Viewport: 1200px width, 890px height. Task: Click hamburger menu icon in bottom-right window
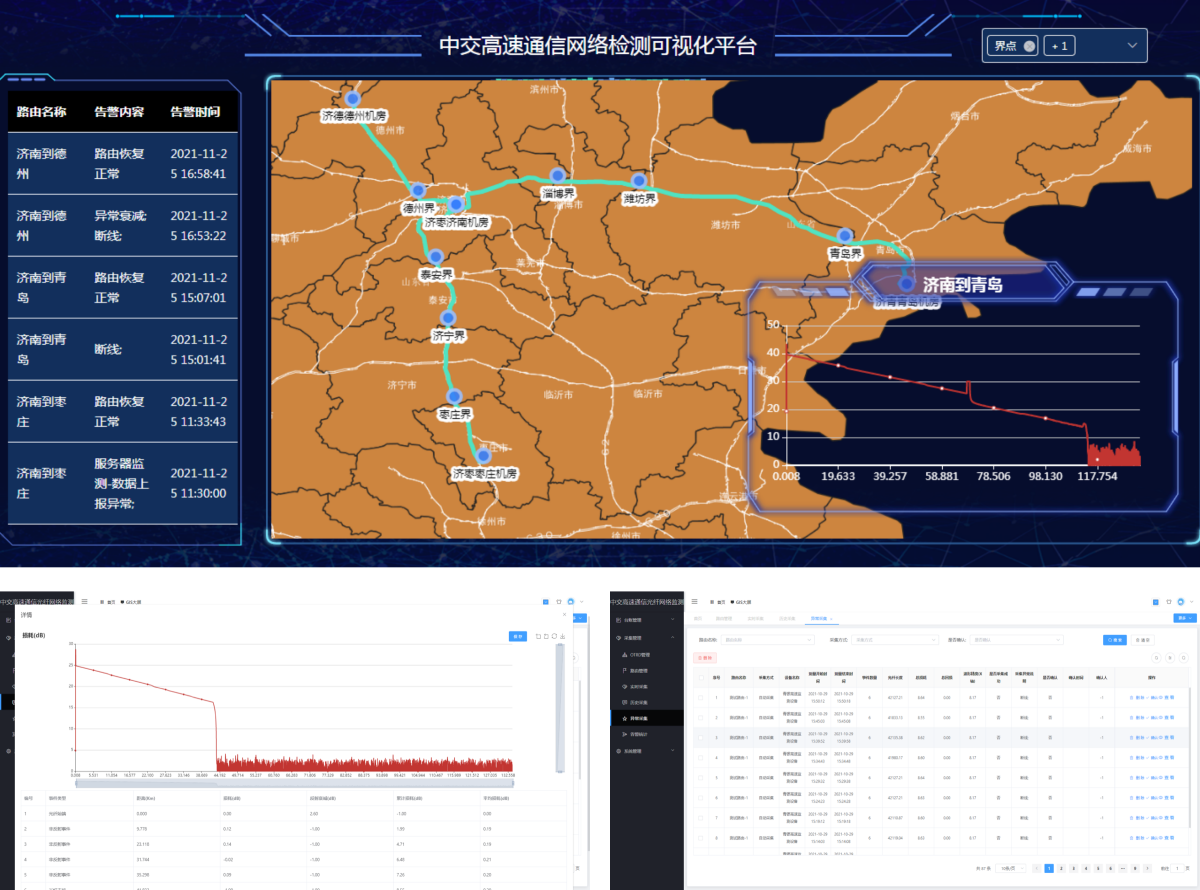click(x=695, y=601)
